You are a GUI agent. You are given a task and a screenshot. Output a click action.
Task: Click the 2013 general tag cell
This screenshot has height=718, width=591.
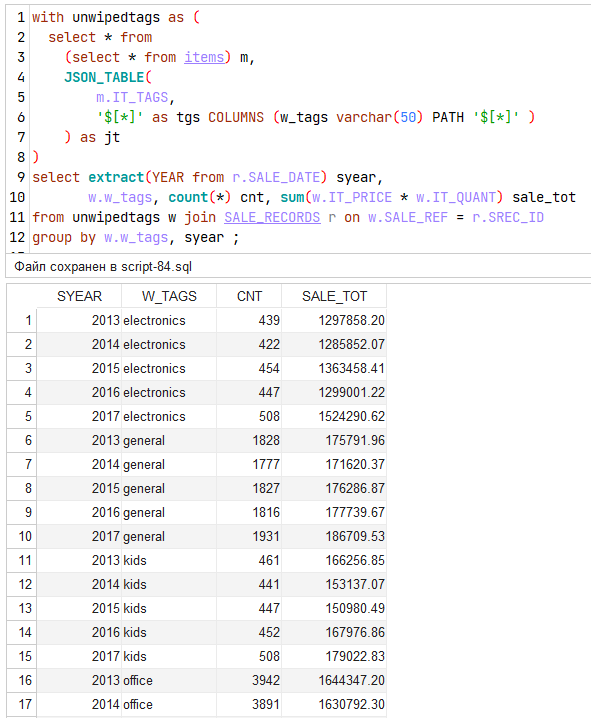click(x=169, y=440)
